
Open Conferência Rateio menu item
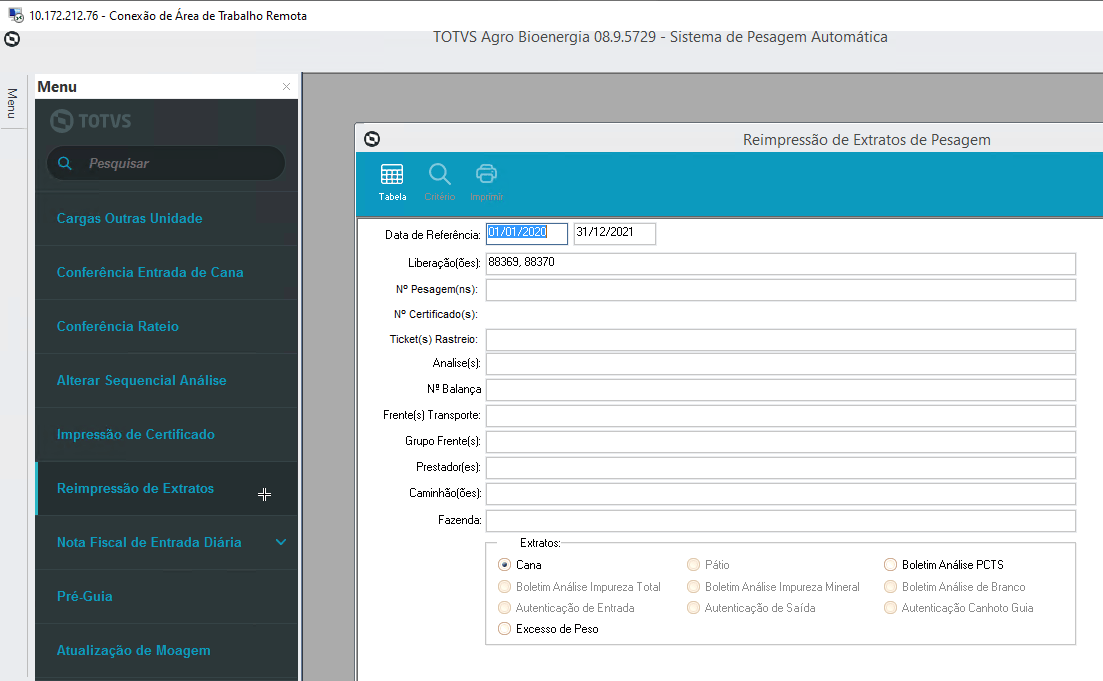pos(166,326)
